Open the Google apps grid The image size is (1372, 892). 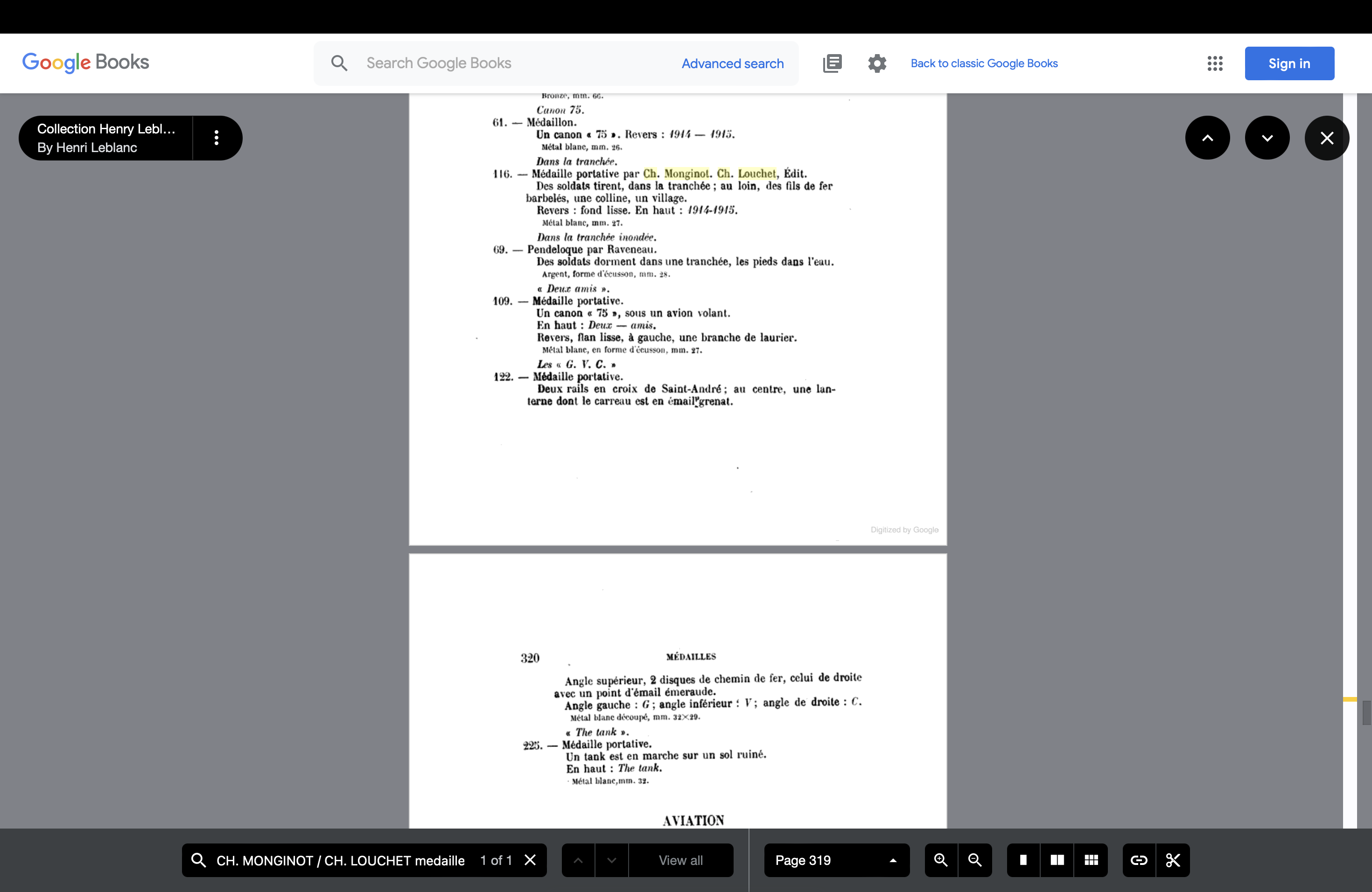[x=1215, y=63]
